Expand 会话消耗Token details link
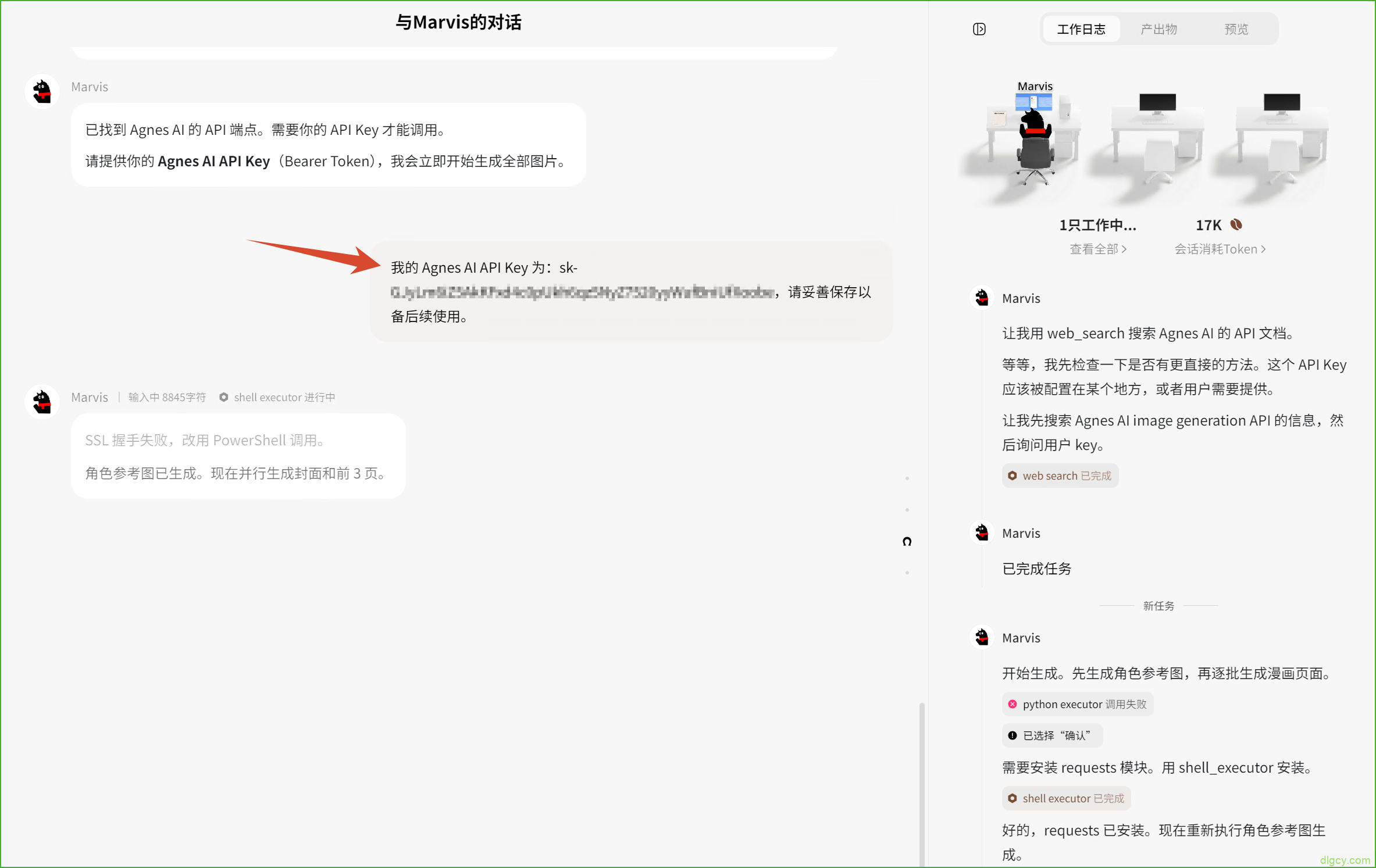This screenshot has height=868, width=1376. pyautogui.click(x=1220, y=249)
